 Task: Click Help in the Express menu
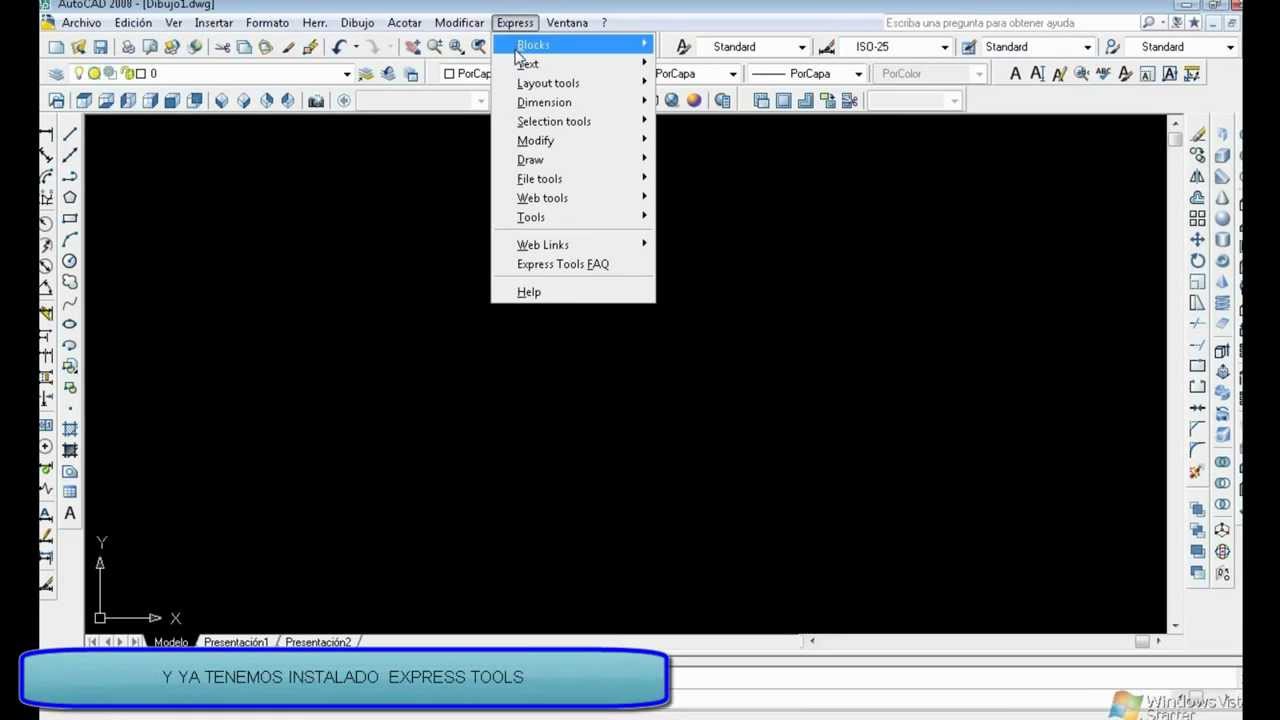[x=573, y=292]
